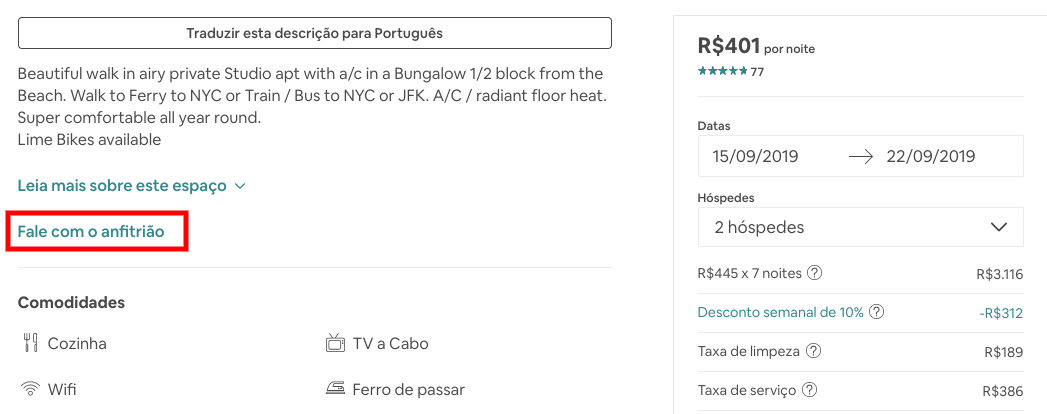Click the R$401 por noite price

pos(756,46)
